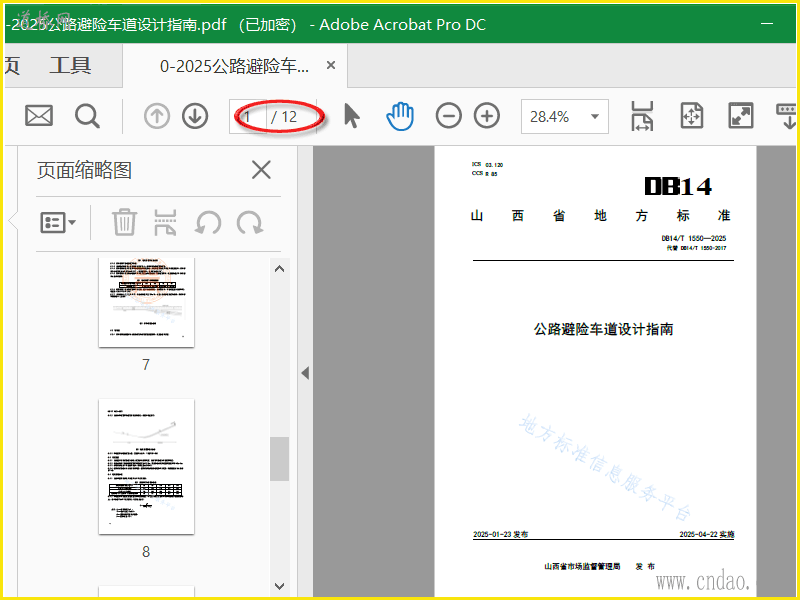Click the fit one full page icon

tap(692, 116)
